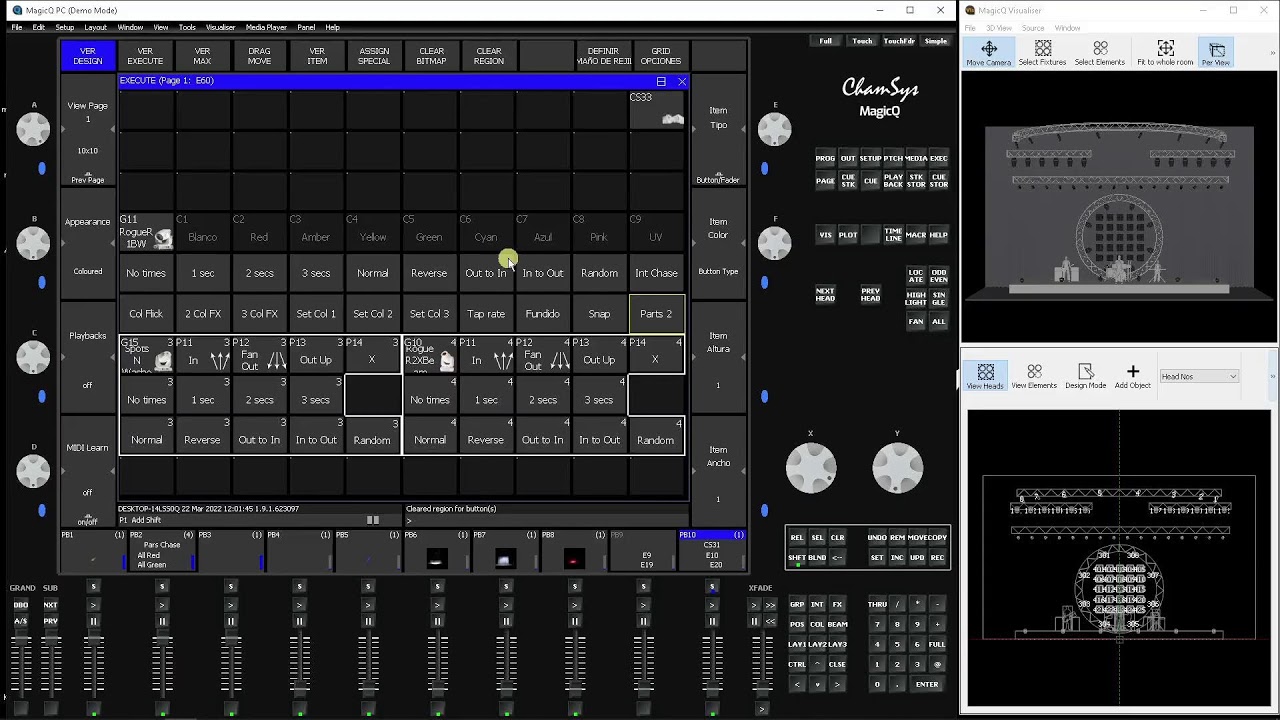This screenshot has width=1280, height=720.
Task: Open 3D View menu in Visualiser window
Action: point(998,28)
